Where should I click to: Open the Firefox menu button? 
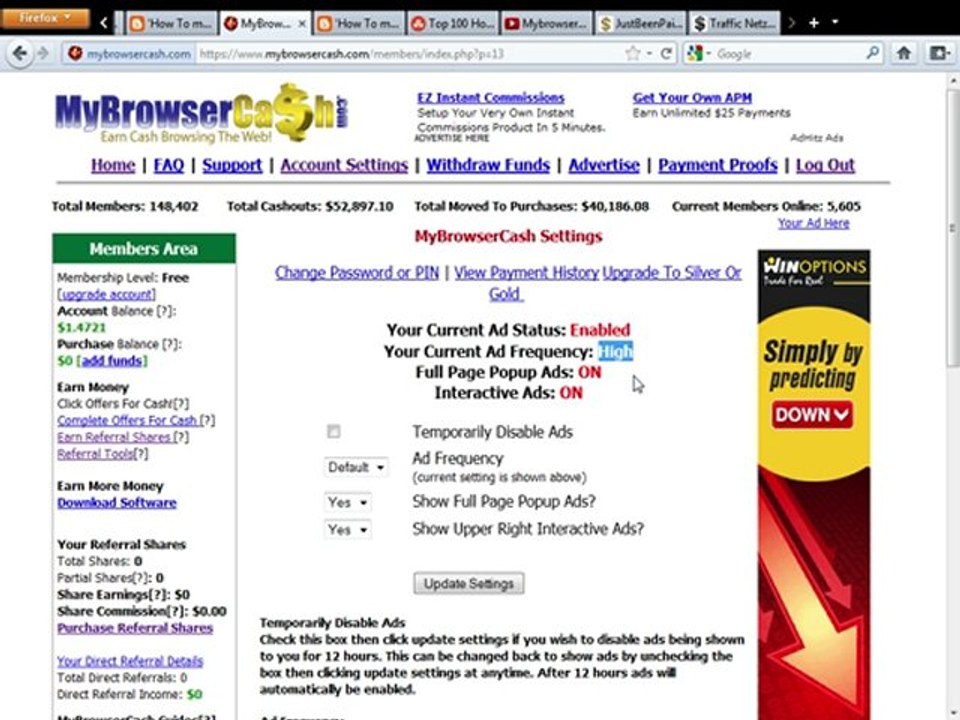[x=45, y=18]
